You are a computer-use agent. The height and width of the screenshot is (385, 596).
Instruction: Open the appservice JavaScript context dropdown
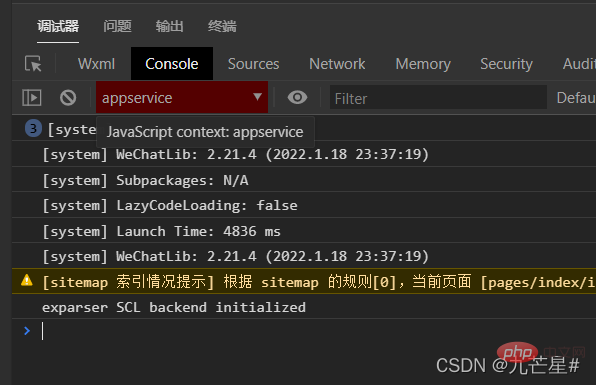click(x=182, y=97)
